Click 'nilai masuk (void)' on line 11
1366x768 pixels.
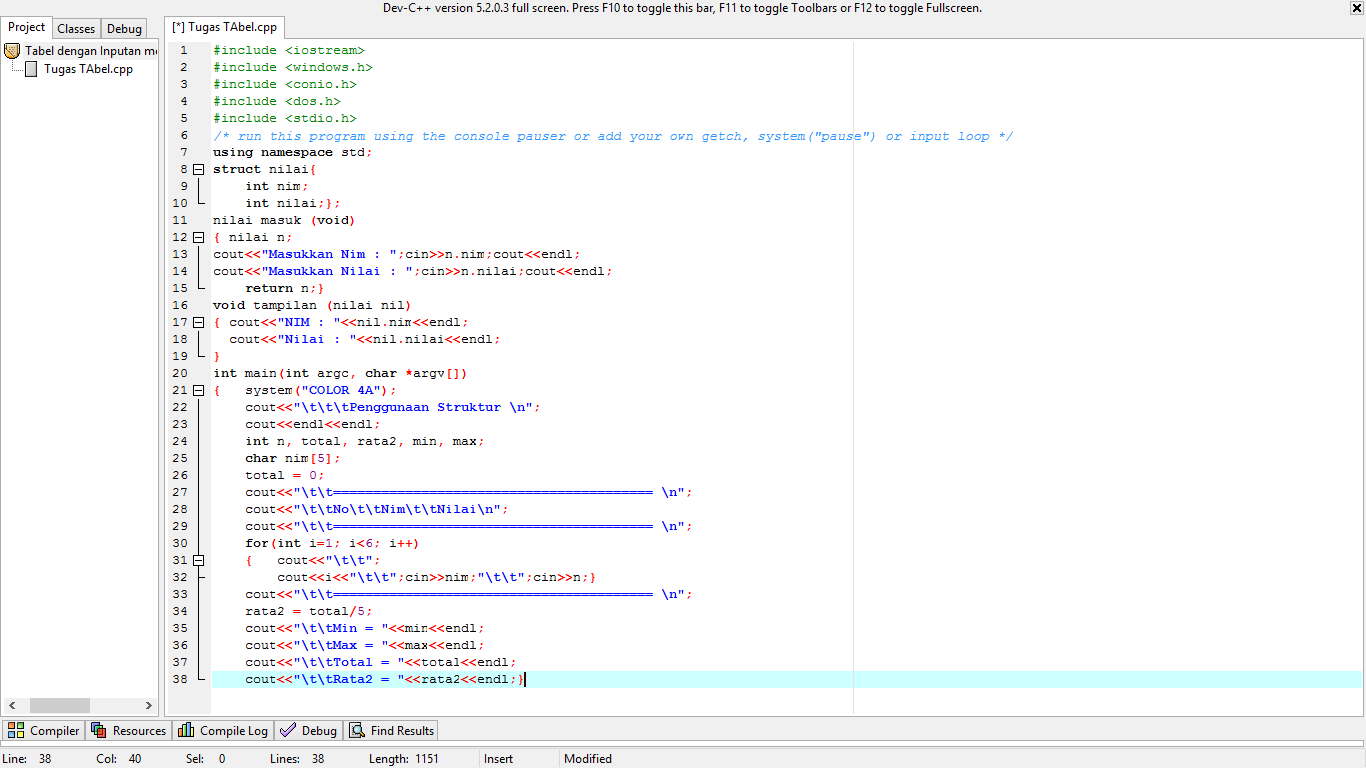tap(285, 220)
